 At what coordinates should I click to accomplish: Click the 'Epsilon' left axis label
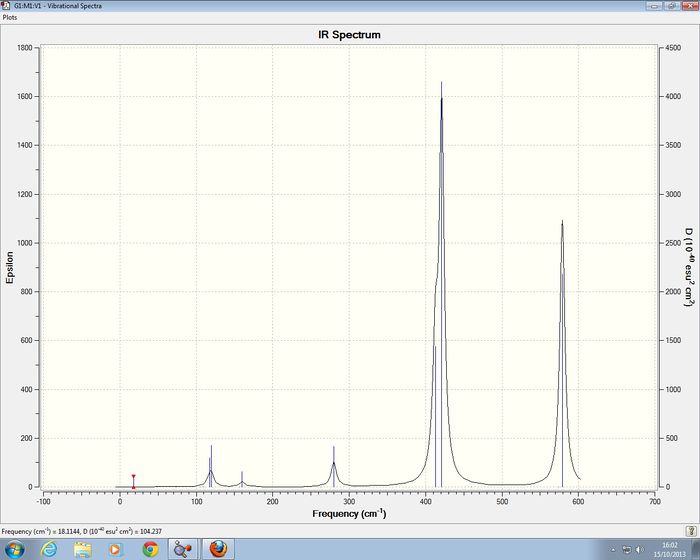pyautogui.click(x=10, y=267)
